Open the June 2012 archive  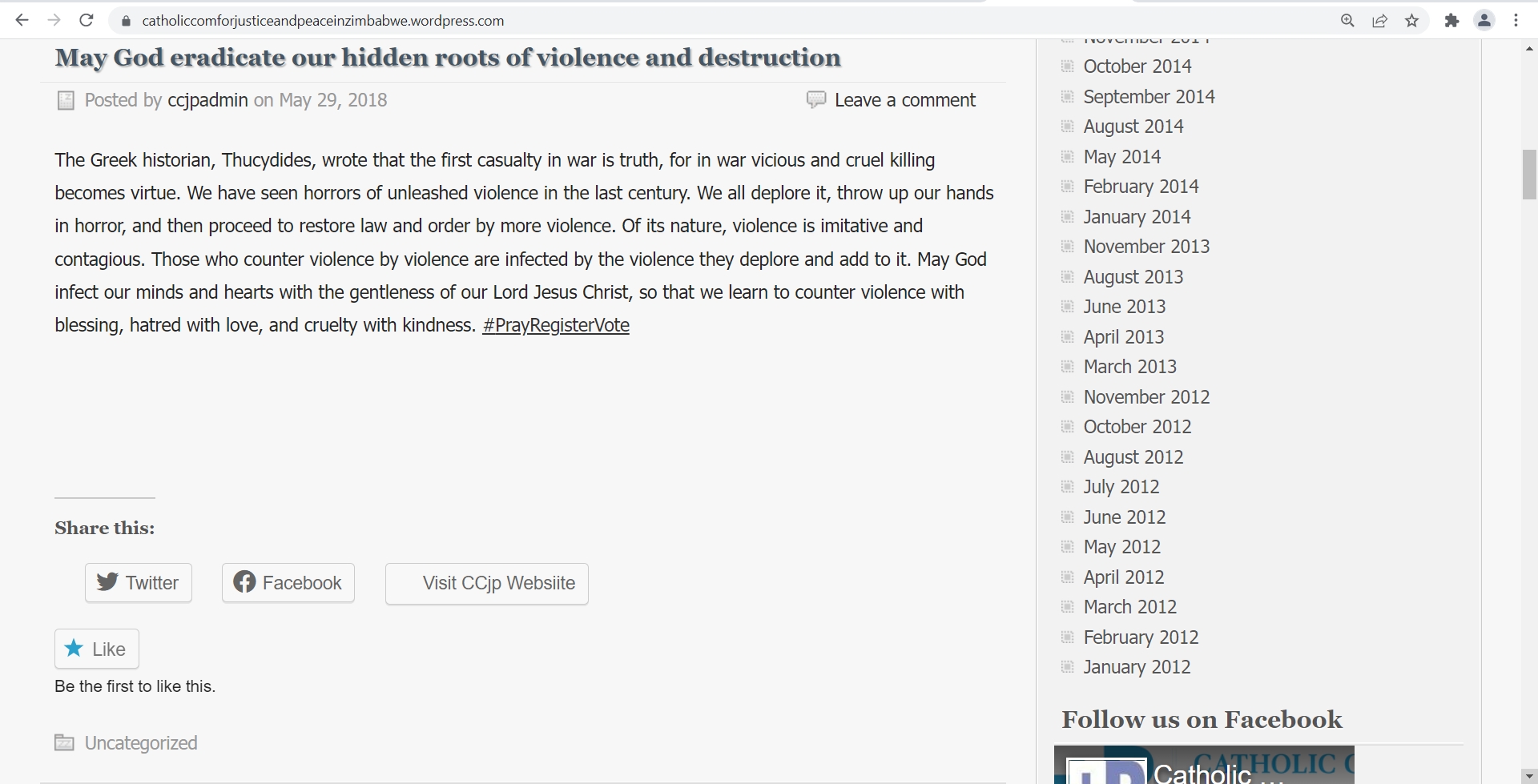[1125, 517]
